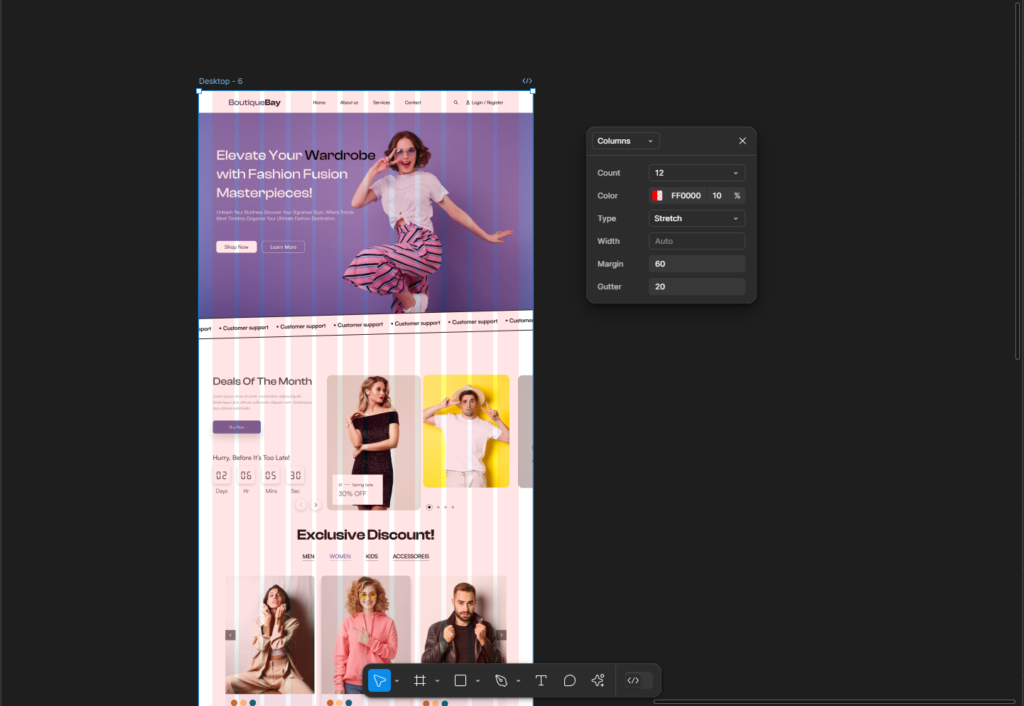This screenshot has height=706, width=1024.
Task: Edit the grid opacity value 10
Action: click(717, 196)
